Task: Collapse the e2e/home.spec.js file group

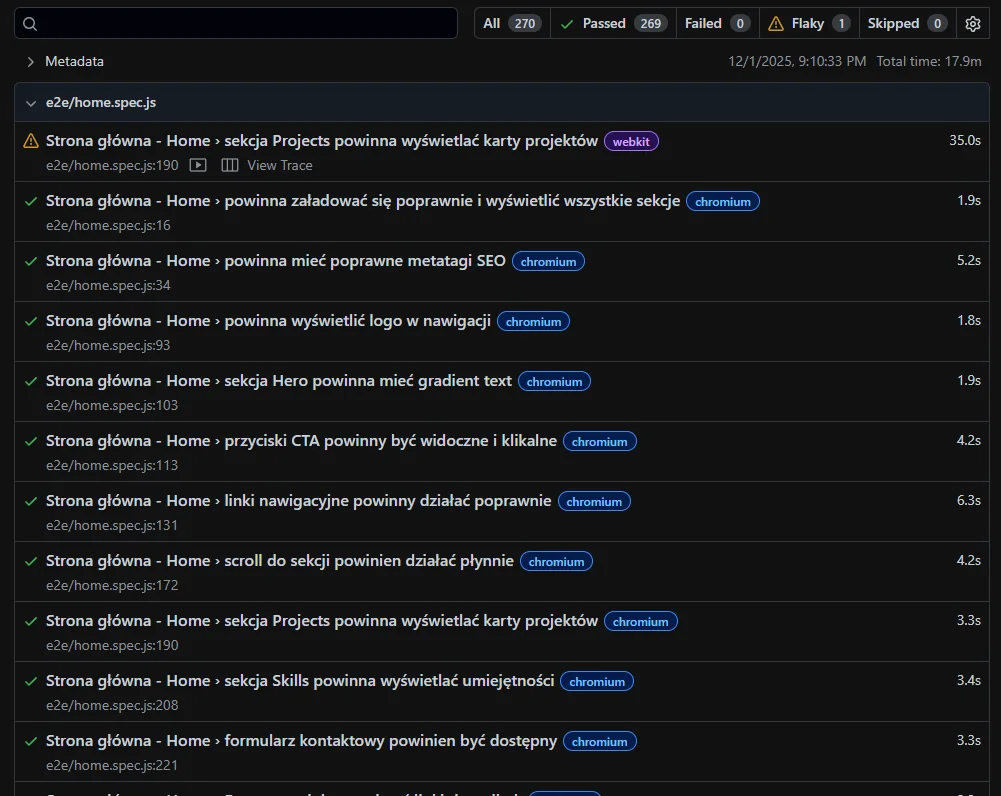Action: pos(31,102)
